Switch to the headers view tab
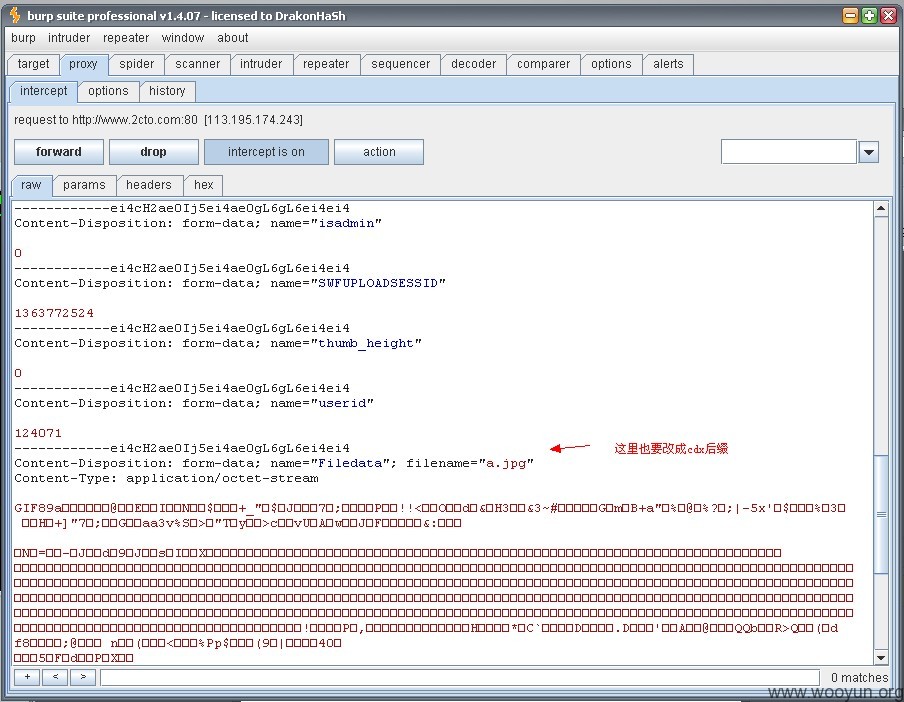 [149, 185]
